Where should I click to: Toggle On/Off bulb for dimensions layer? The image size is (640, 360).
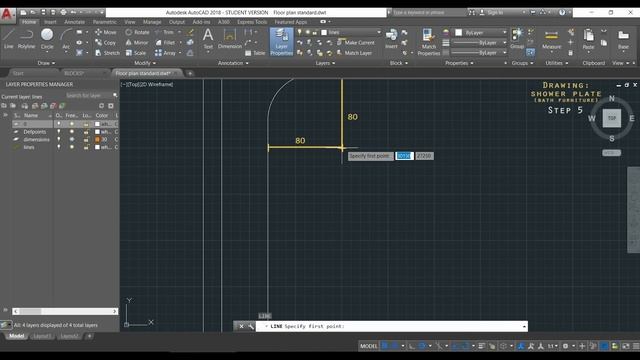click(x=59, y=140)
